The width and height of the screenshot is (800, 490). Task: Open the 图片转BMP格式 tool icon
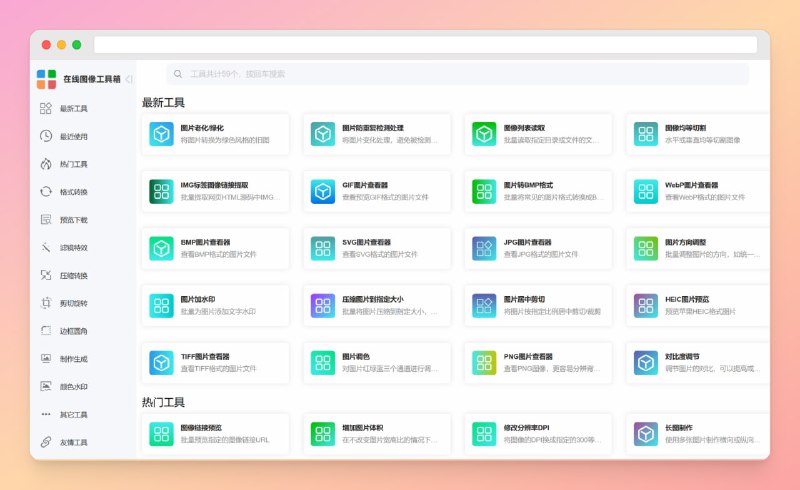click(484, 191)
